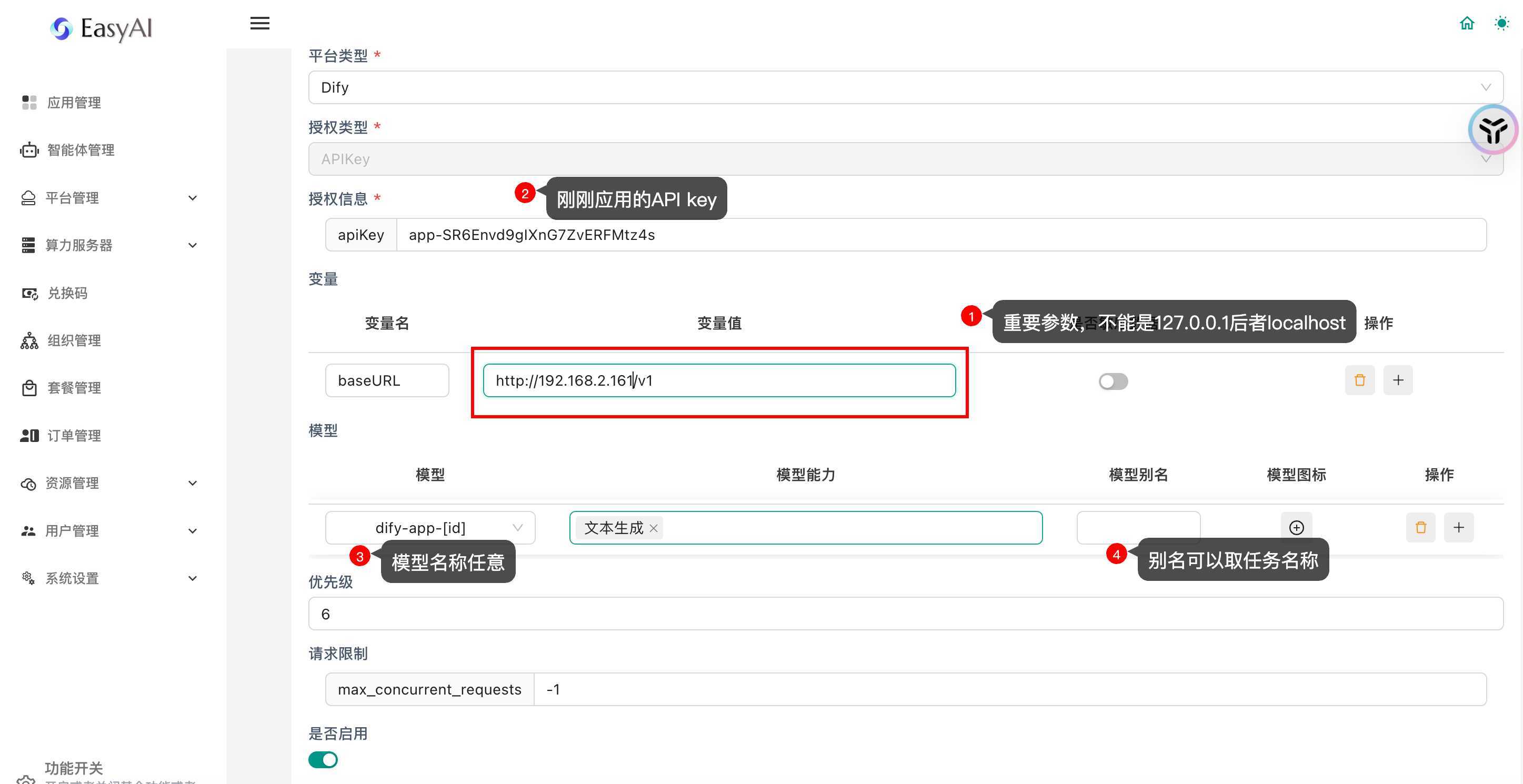Click the baseURL variable name field
Image resolution: width=1523 pixels, height=784 pixels.
tap(387, 380)
